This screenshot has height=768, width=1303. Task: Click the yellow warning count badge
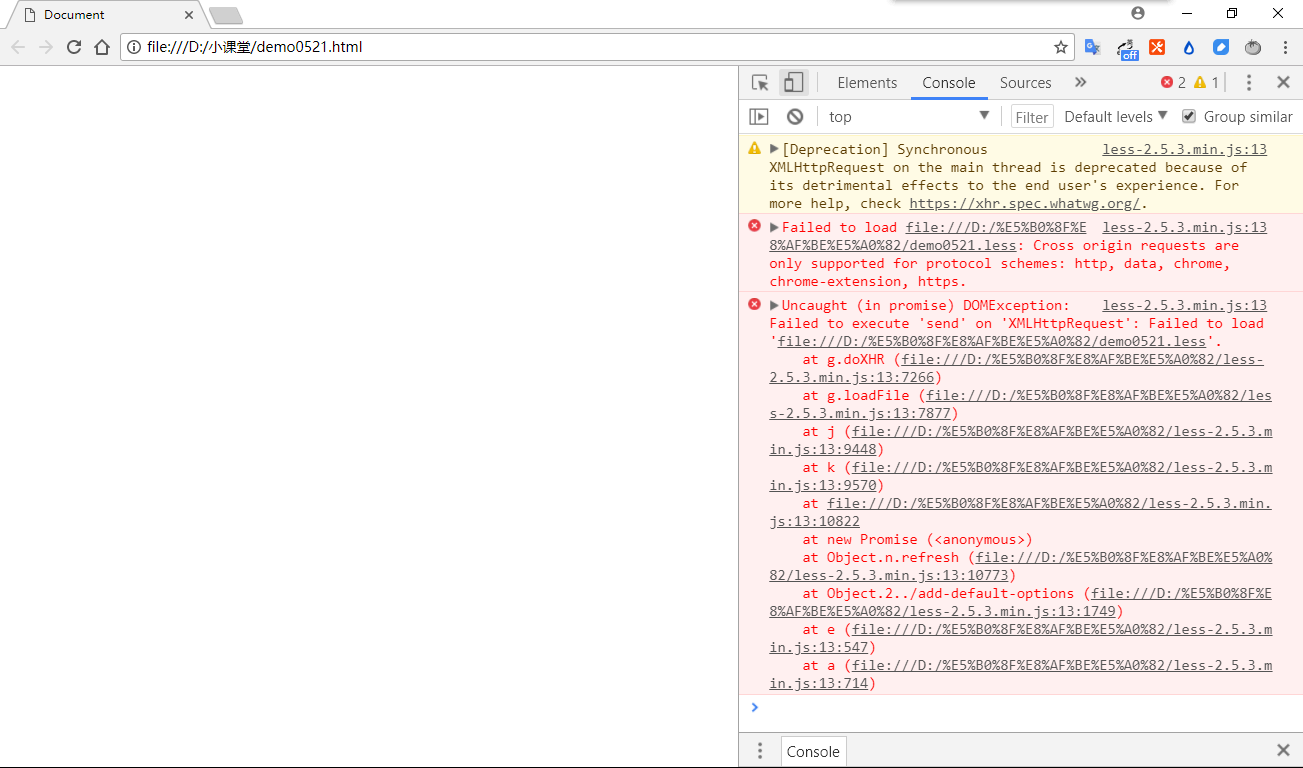[x=1206, y=83]
